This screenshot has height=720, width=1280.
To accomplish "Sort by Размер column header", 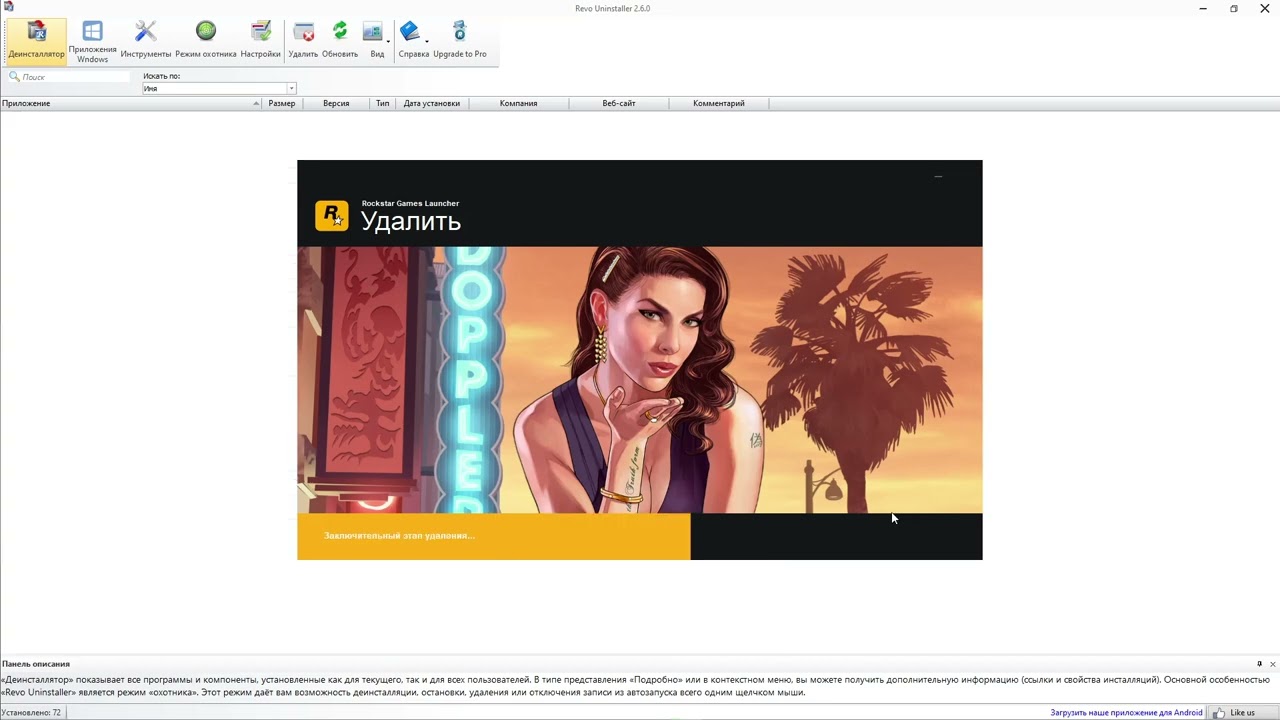I will pyautogui.click(x=282, y=103).
